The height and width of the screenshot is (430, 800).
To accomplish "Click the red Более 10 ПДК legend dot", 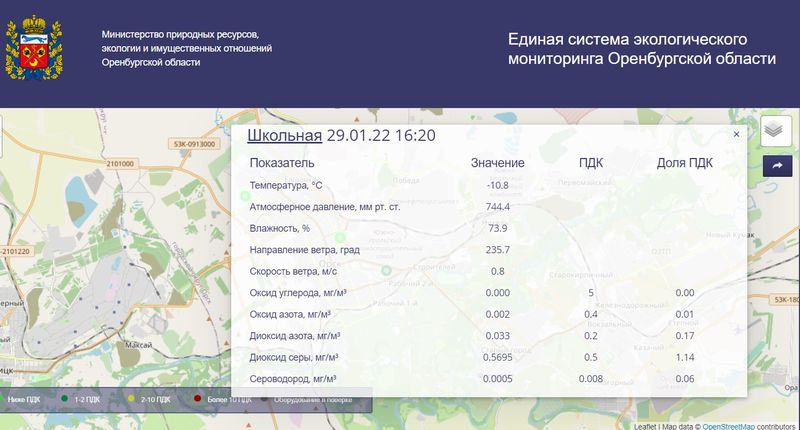I will 197,398.
